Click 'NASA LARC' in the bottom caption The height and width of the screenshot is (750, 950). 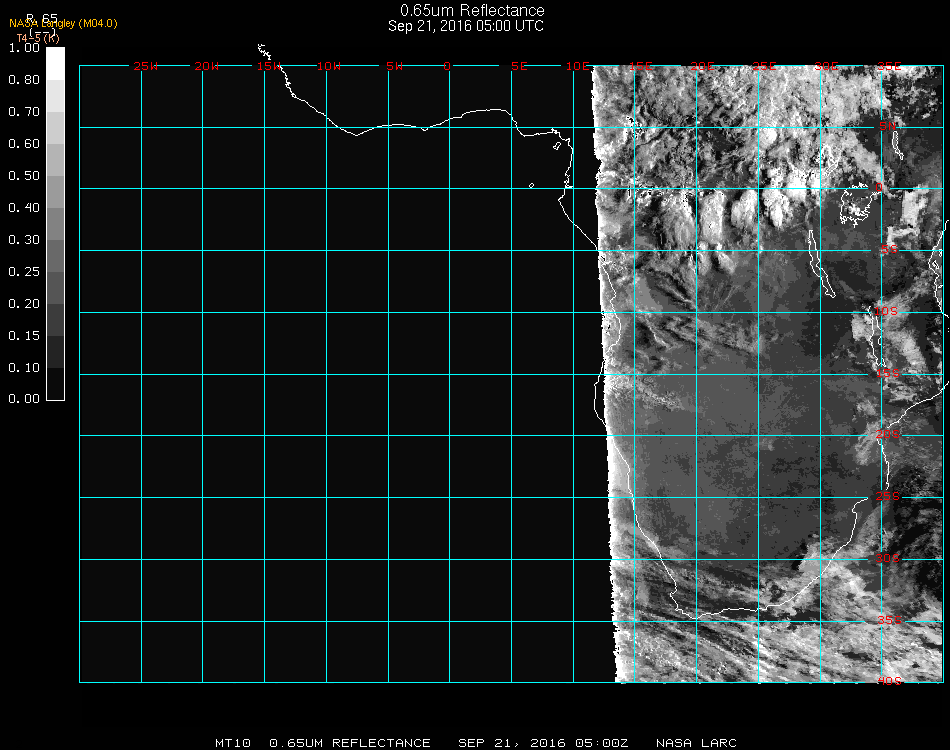pos(696,743)
